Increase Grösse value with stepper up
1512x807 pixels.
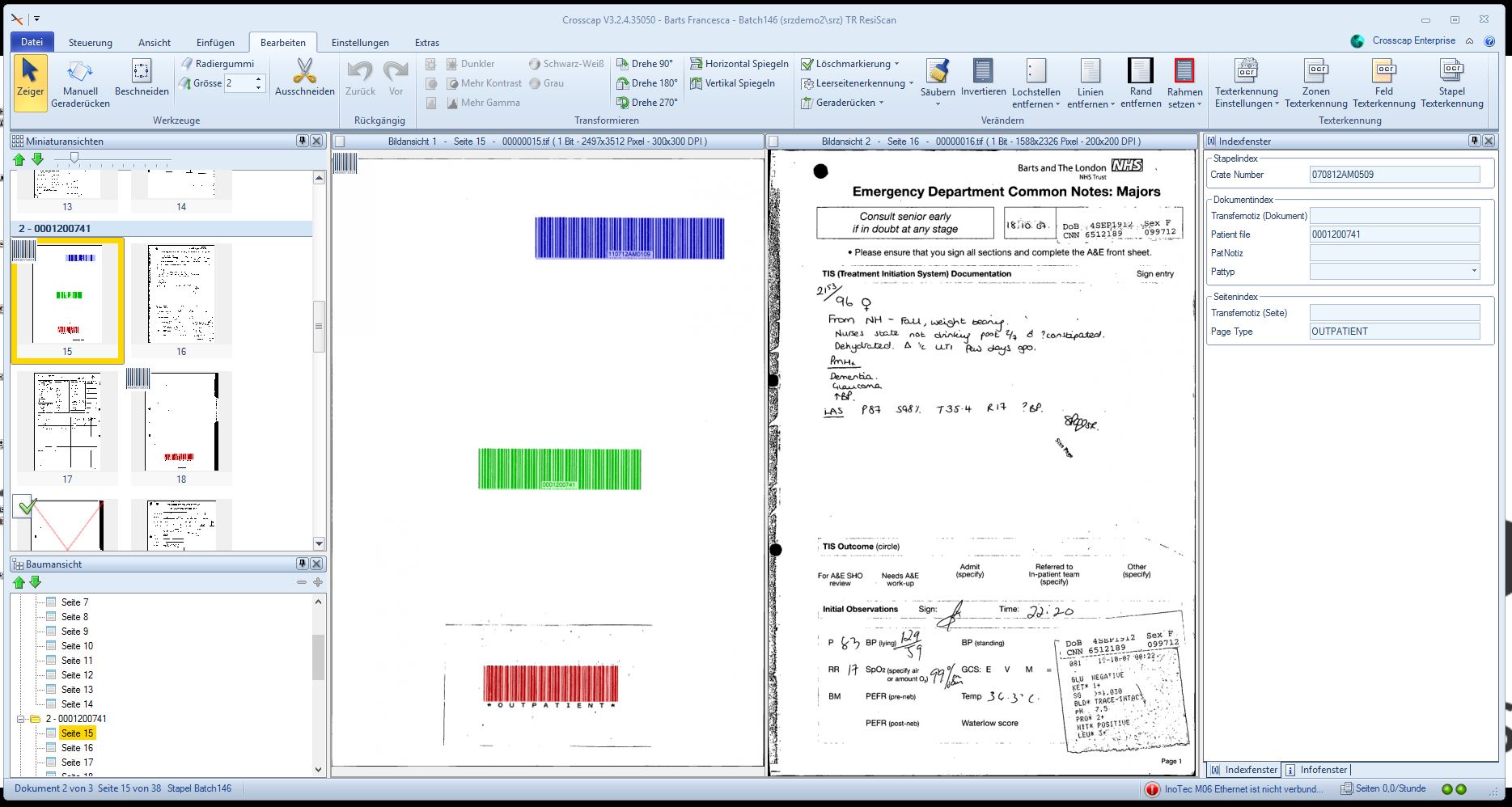(258, 79)
